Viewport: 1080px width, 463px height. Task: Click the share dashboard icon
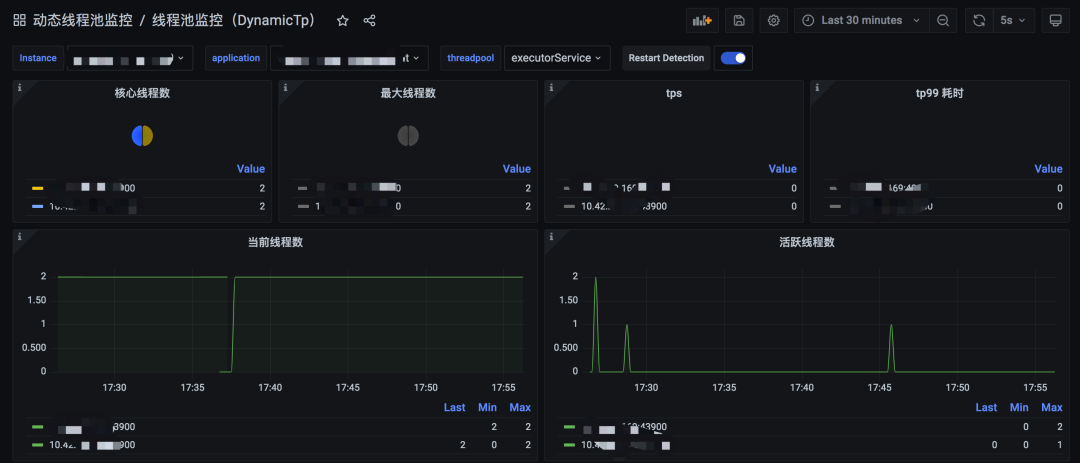[x=369, y=21]
